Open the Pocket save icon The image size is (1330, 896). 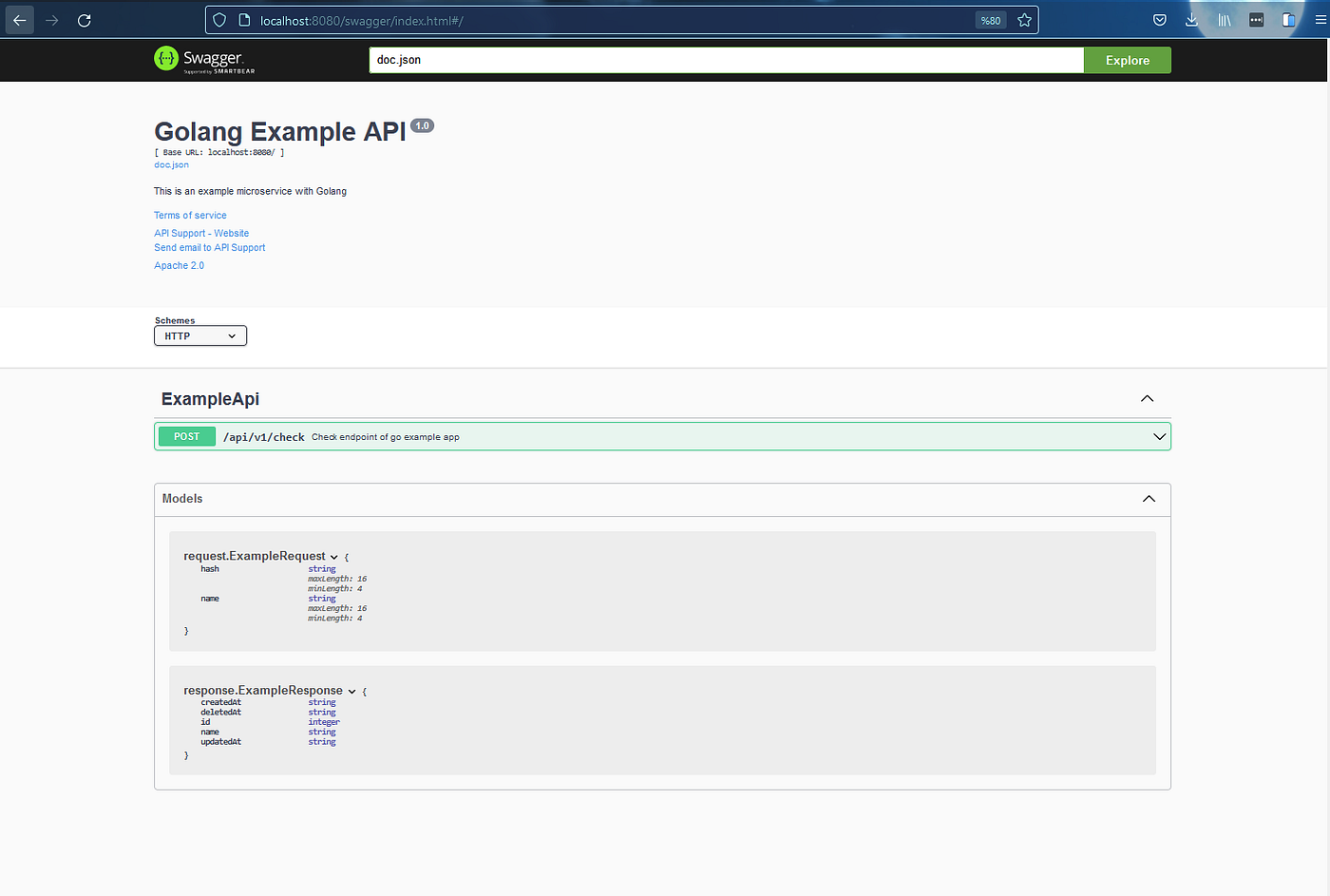[x=1160, y=20]
